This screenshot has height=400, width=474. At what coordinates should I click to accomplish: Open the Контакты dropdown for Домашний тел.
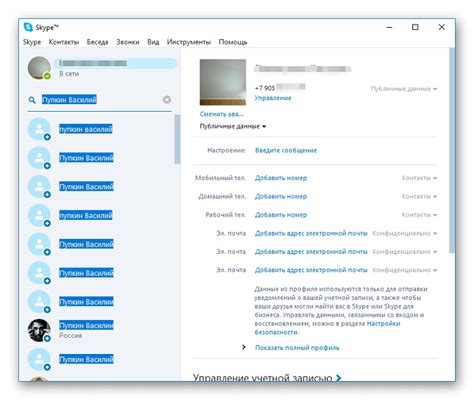pos(419,196)
